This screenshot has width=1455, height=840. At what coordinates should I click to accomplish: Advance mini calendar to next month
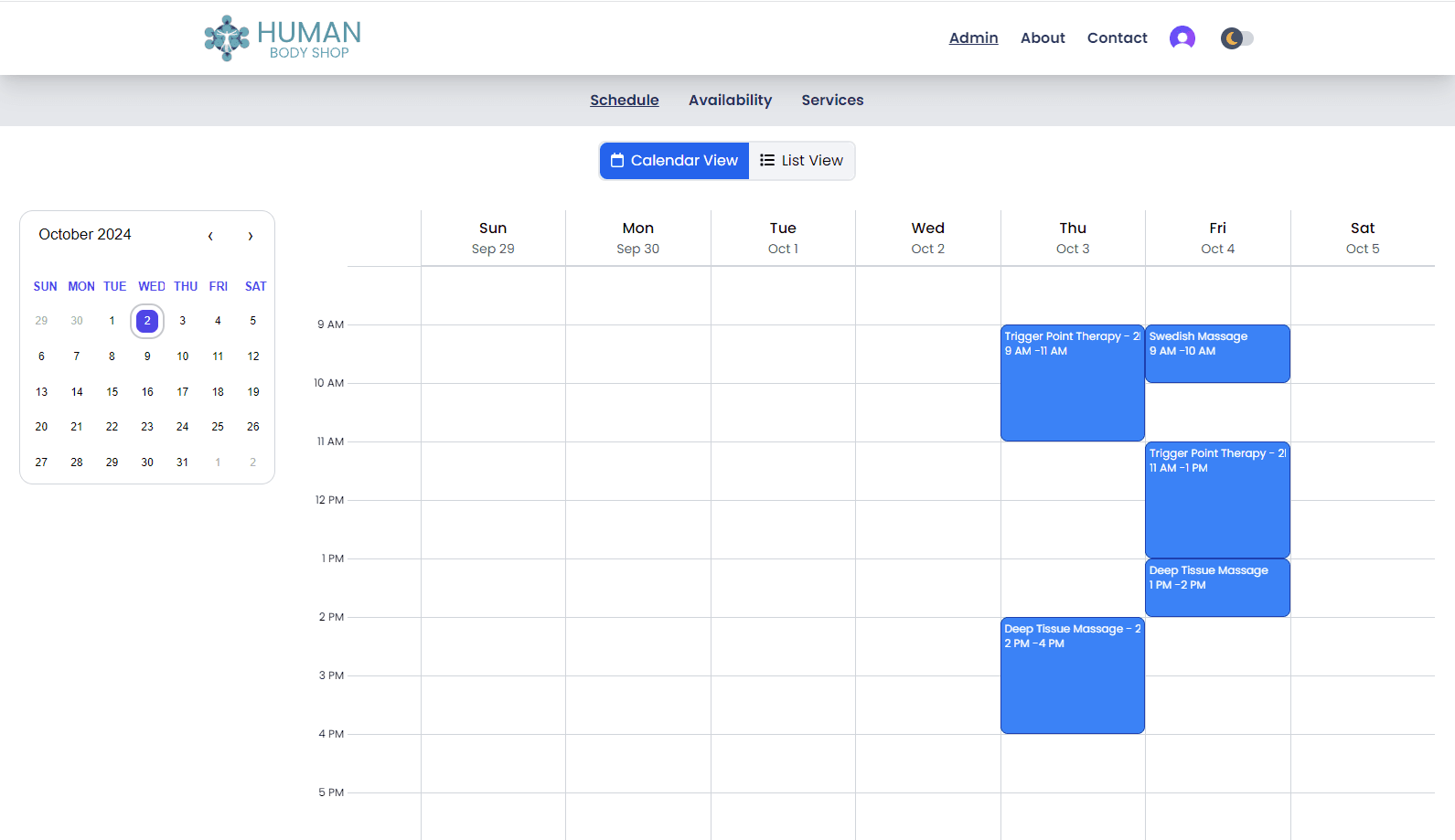pyautogui.click(x=250, y=236)
